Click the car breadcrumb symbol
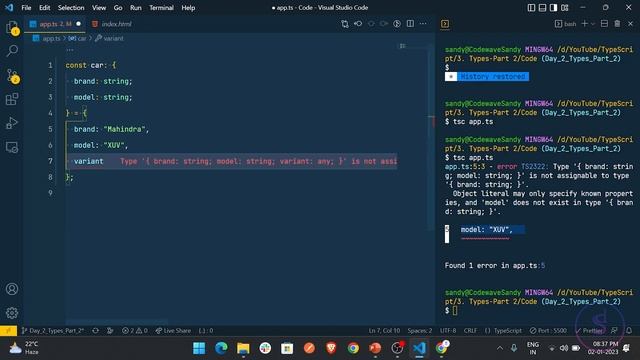This screenshot has width=640, height=360. click(78, 38)
